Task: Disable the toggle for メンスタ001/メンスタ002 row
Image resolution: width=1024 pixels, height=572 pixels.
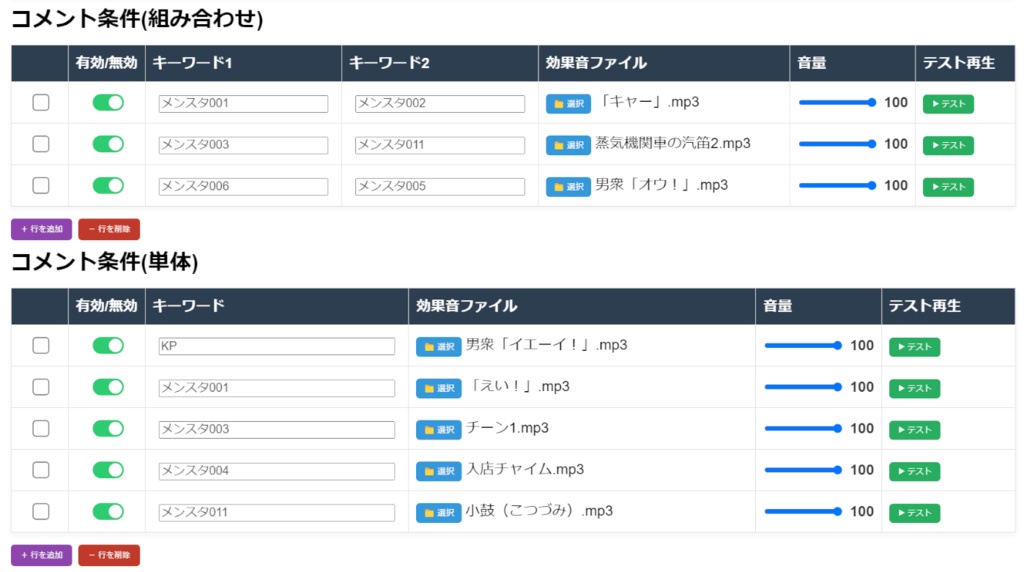Action: tap(108, 103)
